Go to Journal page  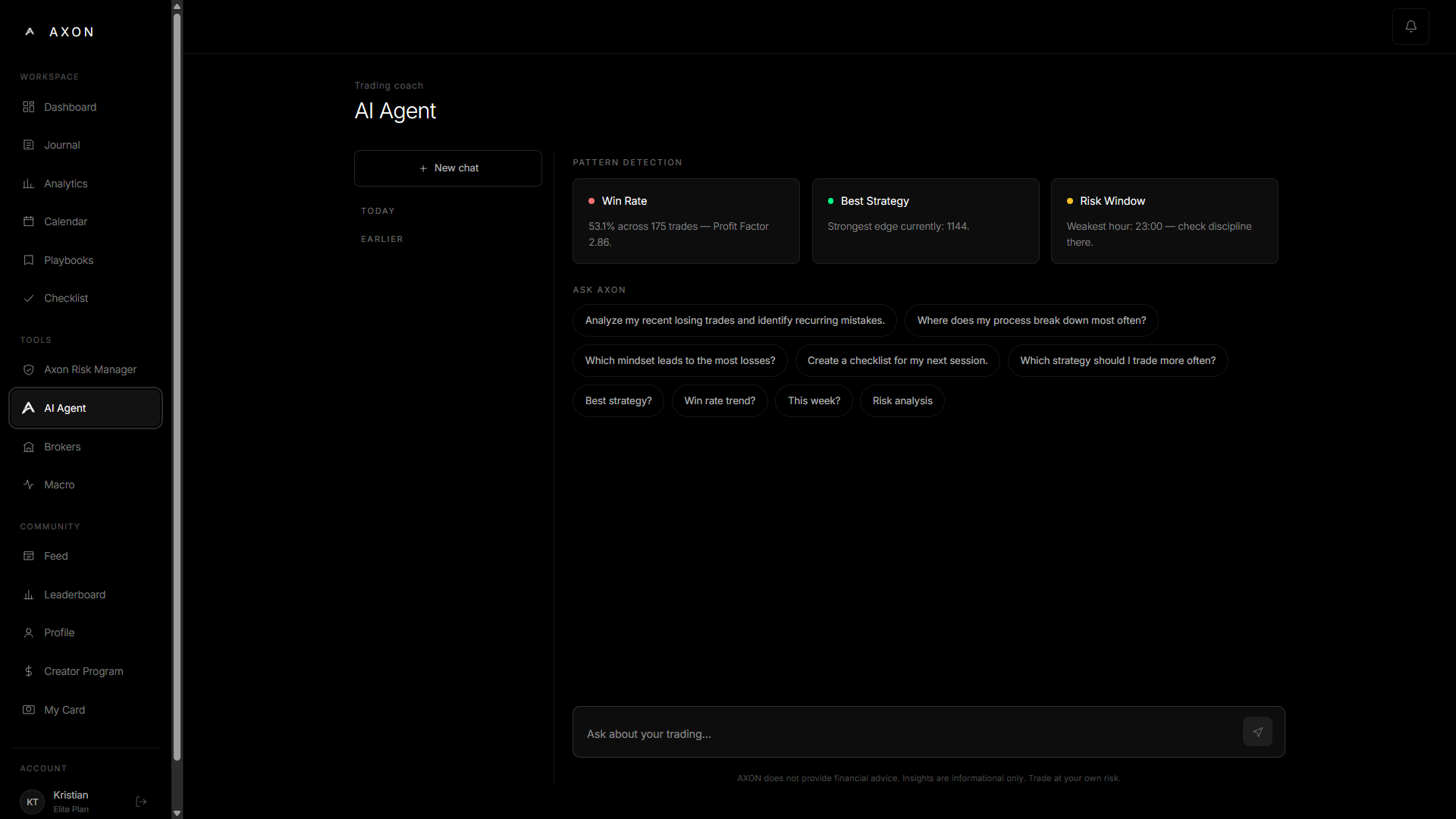pos(86,145)
